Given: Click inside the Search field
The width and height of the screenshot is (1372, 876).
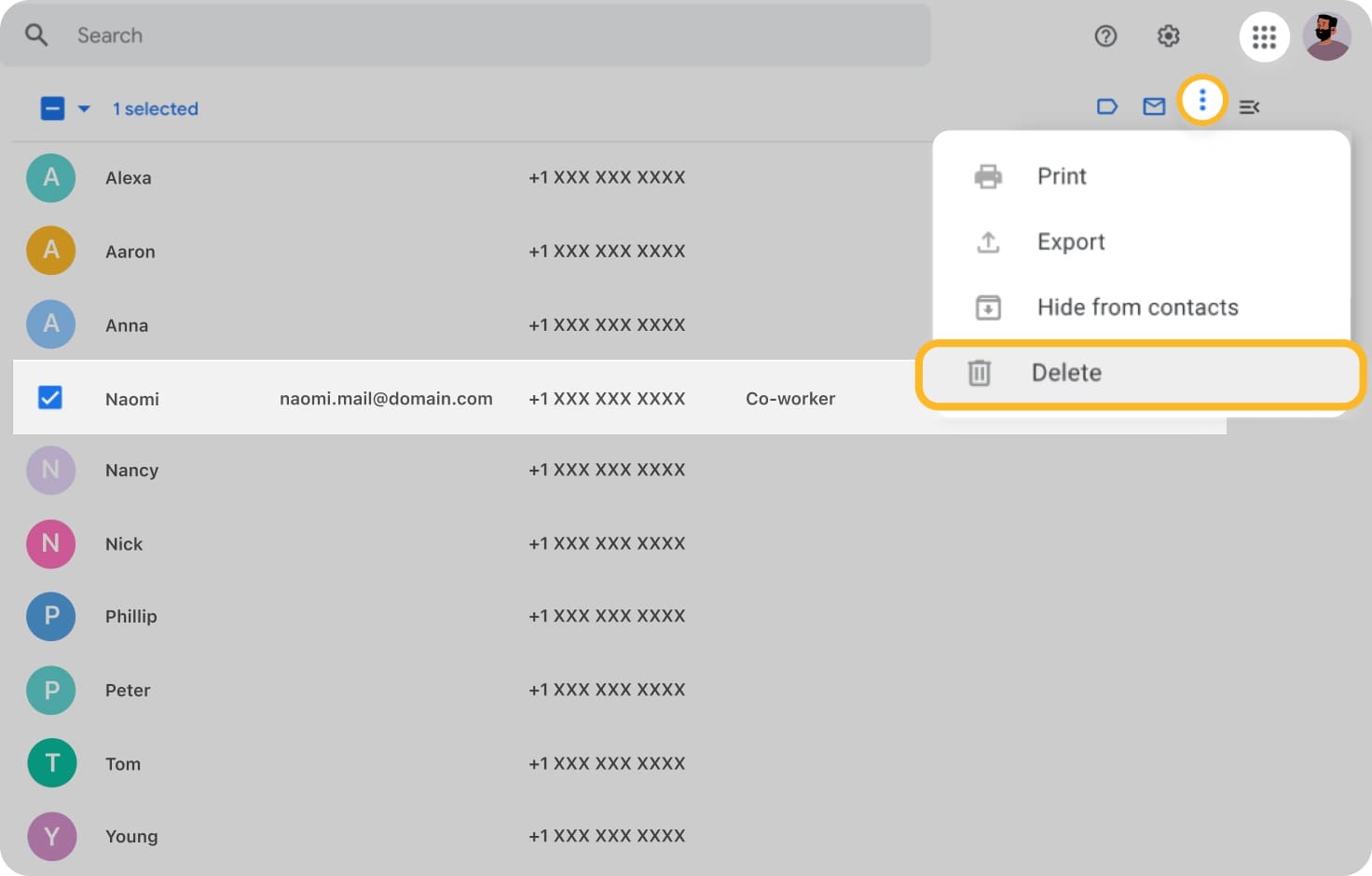Looking at the screenshot, I should (x=373, y=35).
